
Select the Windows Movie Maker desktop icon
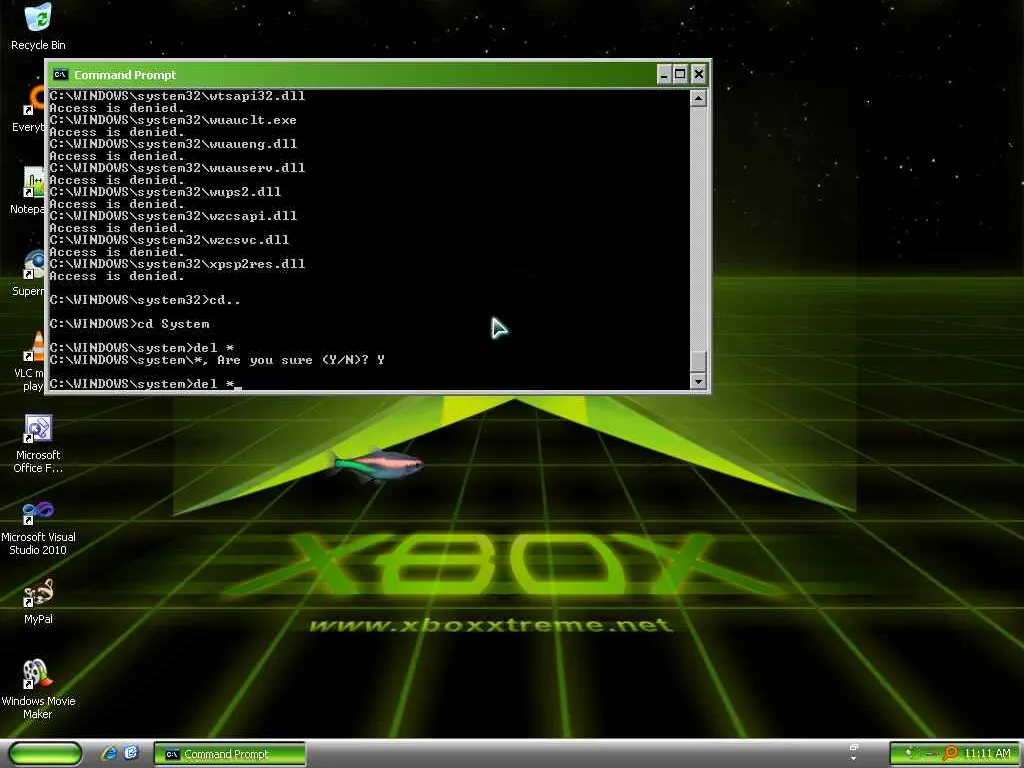[x=38, y=675]
